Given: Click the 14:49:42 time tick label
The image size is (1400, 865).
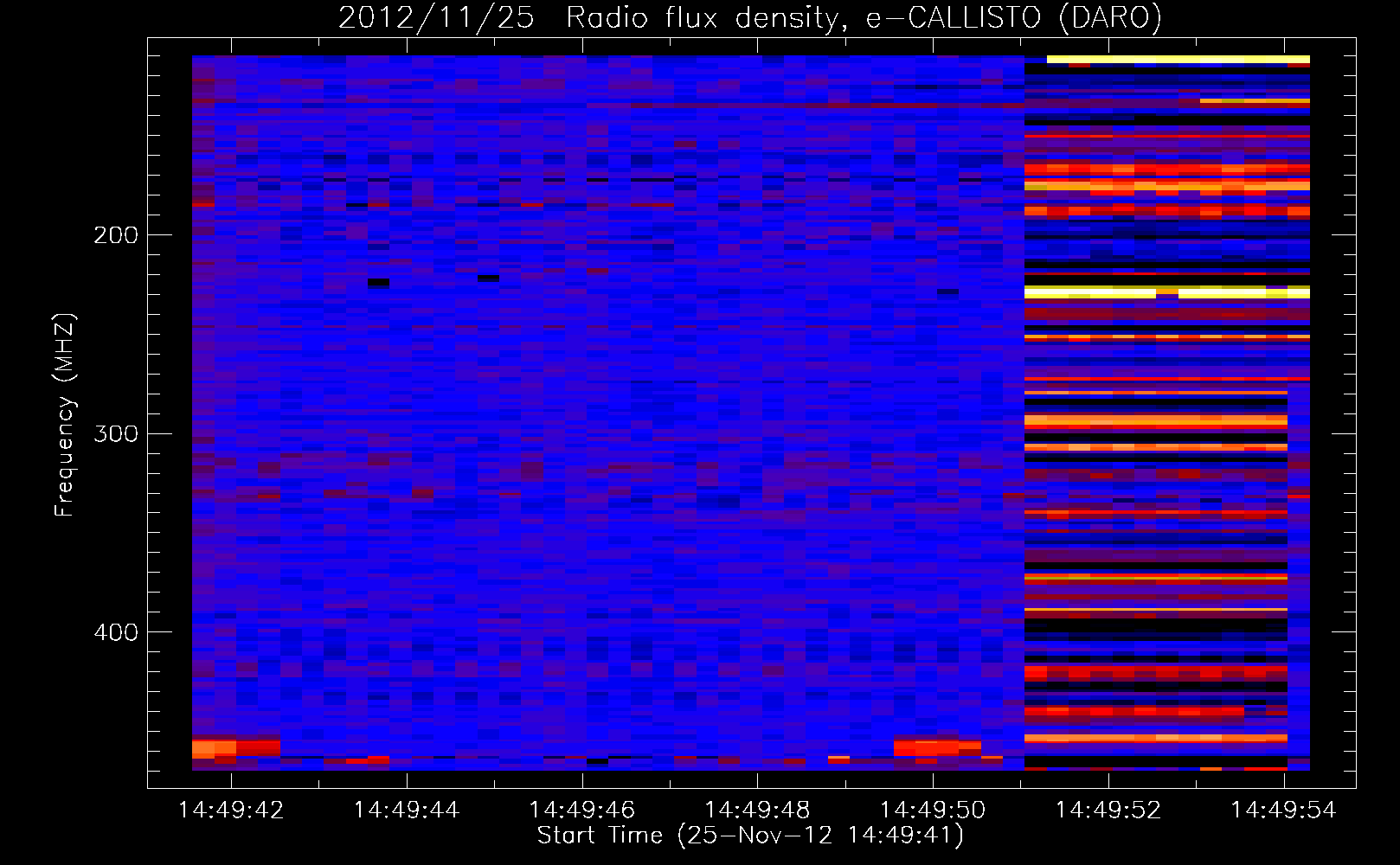Looking at the screenshot, I should 231,811.
